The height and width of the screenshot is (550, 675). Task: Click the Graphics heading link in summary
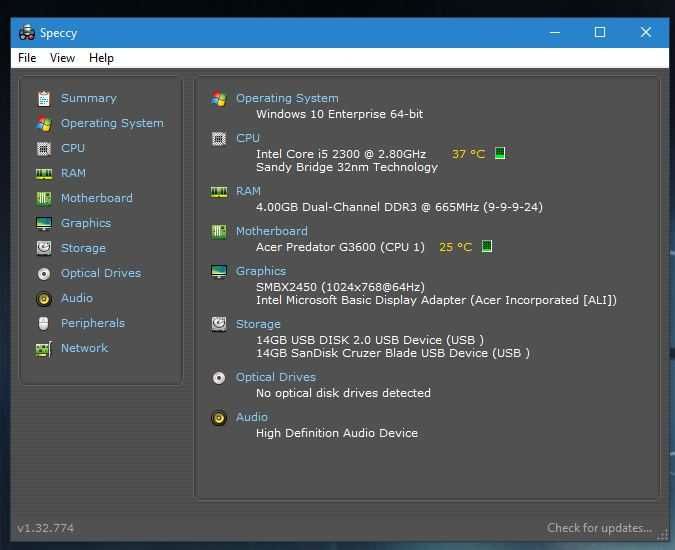[x=261, y=271]
